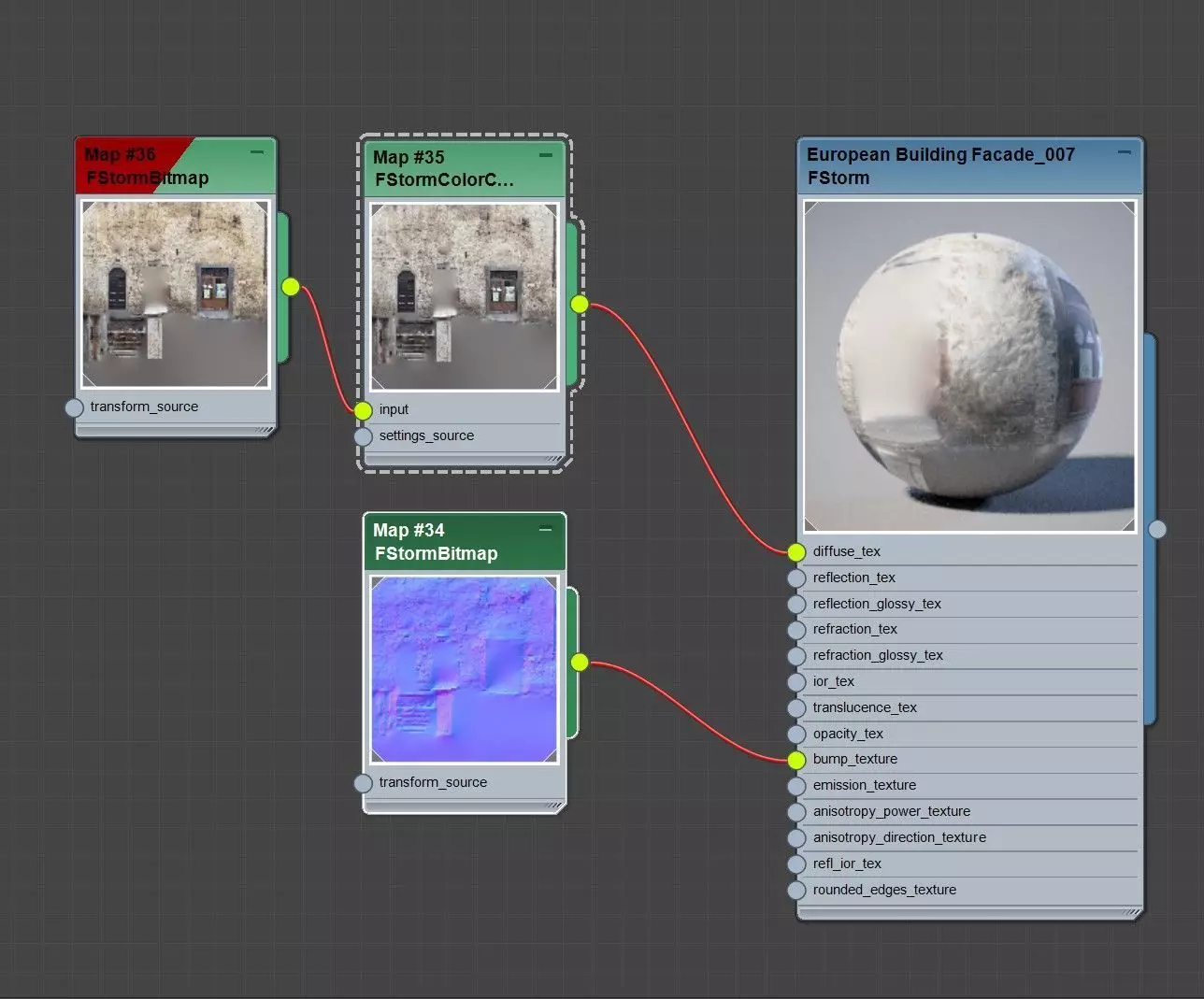Click Map #34 transform_source input socket

tap(364, 783)
